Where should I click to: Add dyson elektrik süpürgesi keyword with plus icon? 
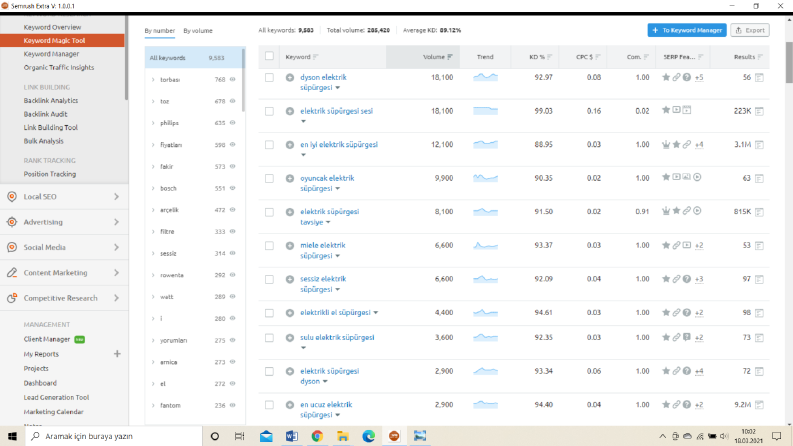pyautogui.click(x=290, y=77)
